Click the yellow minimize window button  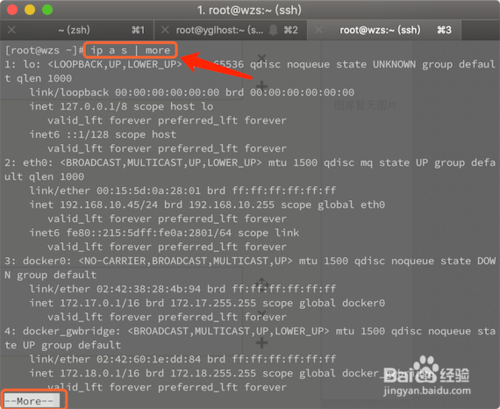(x=30, y=10)
